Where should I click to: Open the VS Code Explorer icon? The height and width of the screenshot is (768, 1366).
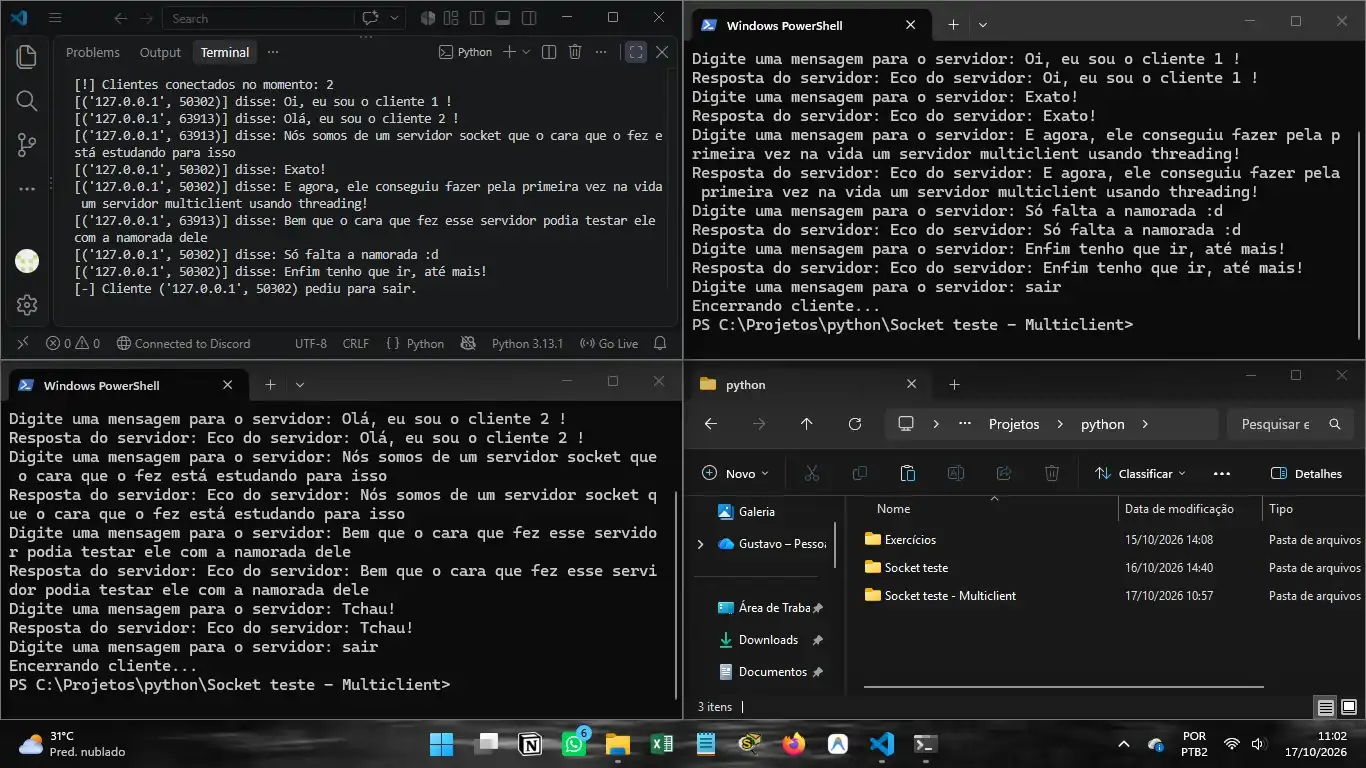pos(27,57)
